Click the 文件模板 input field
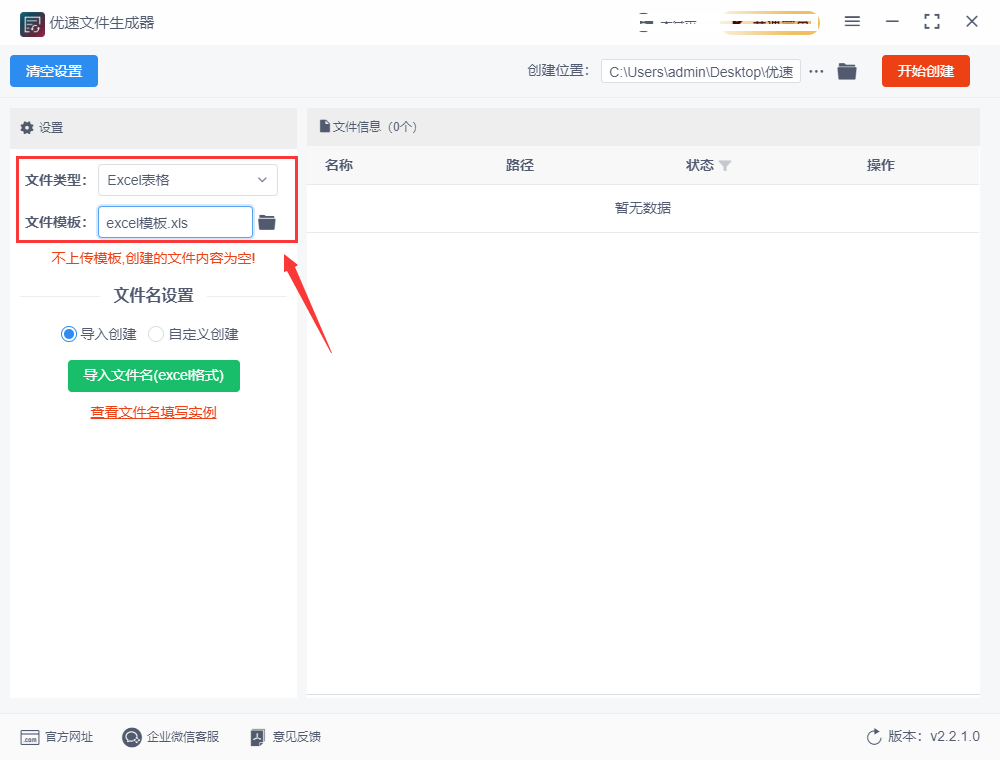The image size is (1000, 760). point(175,222)
